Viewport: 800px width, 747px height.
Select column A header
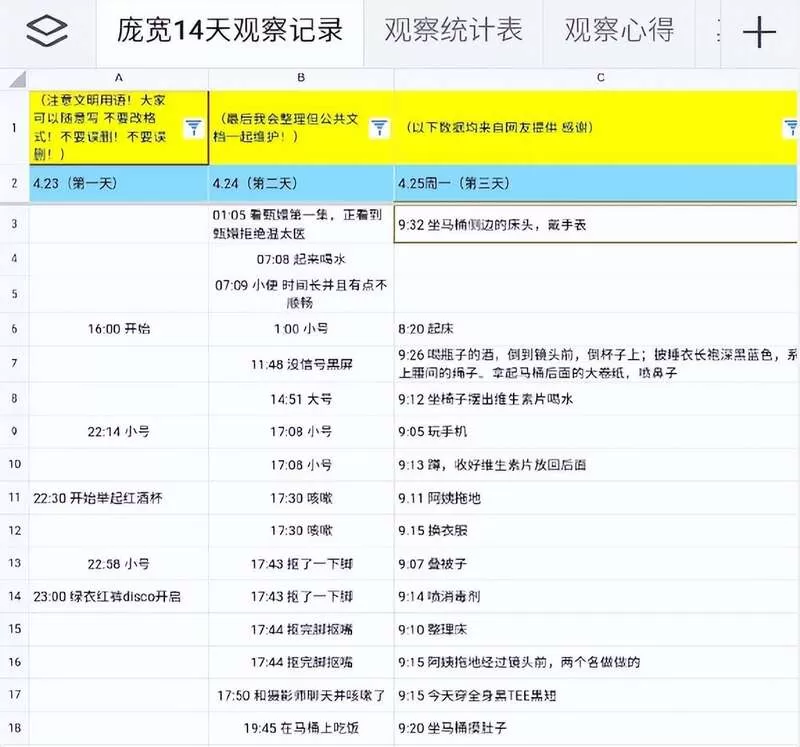(x=118, y=78)
